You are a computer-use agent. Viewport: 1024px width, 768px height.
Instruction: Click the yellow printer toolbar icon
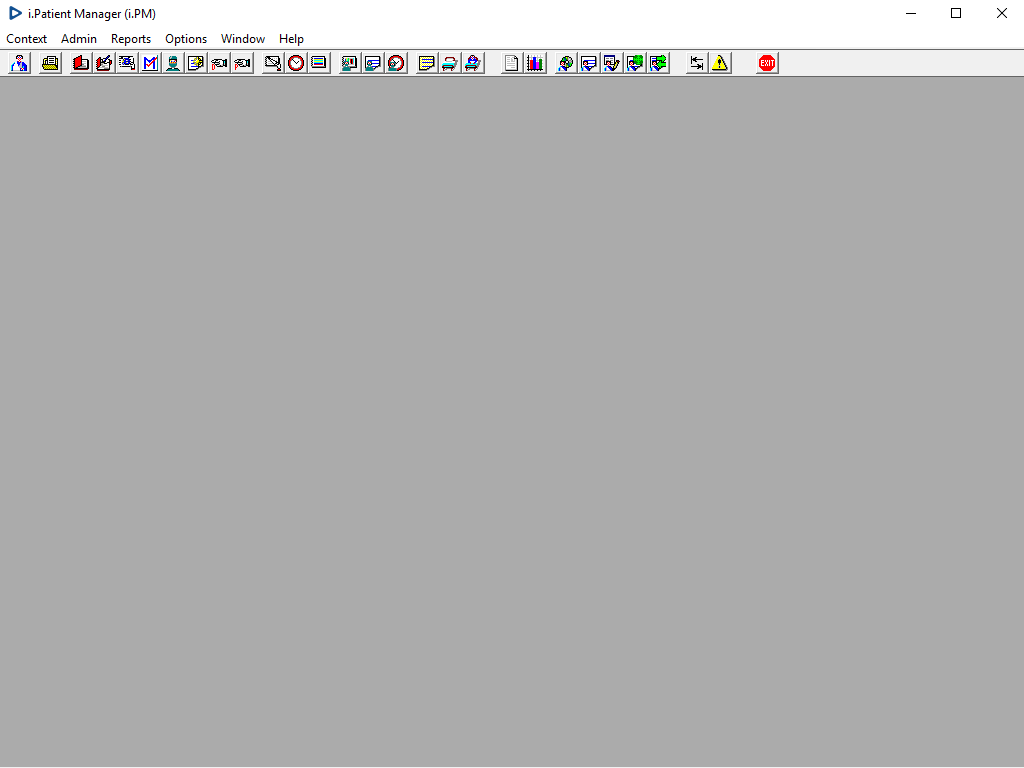coord(50,63)
